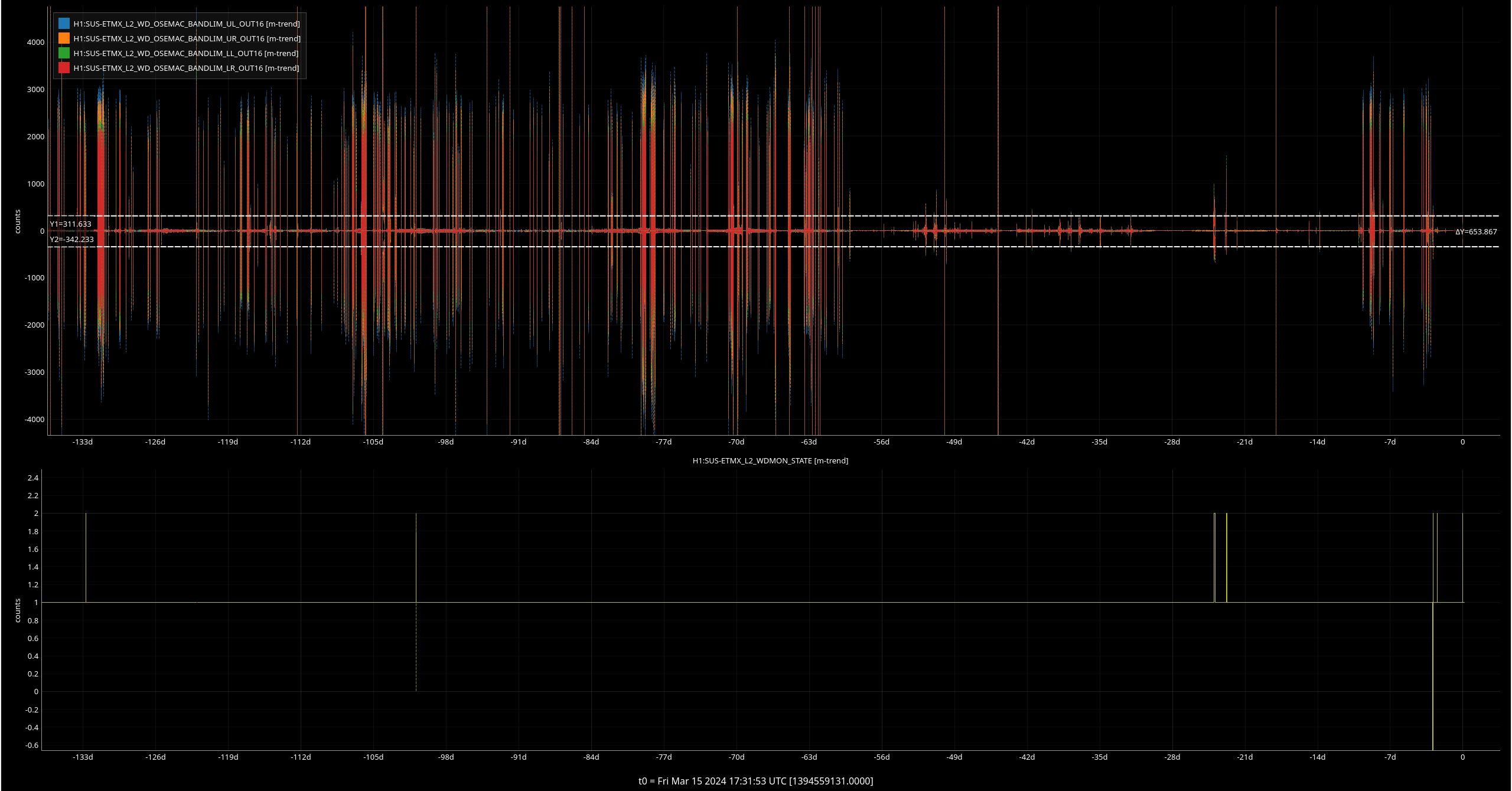Click the -28d tick on the bottom plot

pyautogui.click(x=1172, y=757)
